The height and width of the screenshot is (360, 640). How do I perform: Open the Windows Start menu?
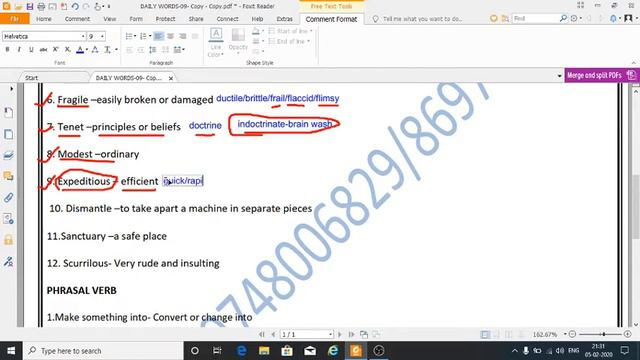coord(11,351)
